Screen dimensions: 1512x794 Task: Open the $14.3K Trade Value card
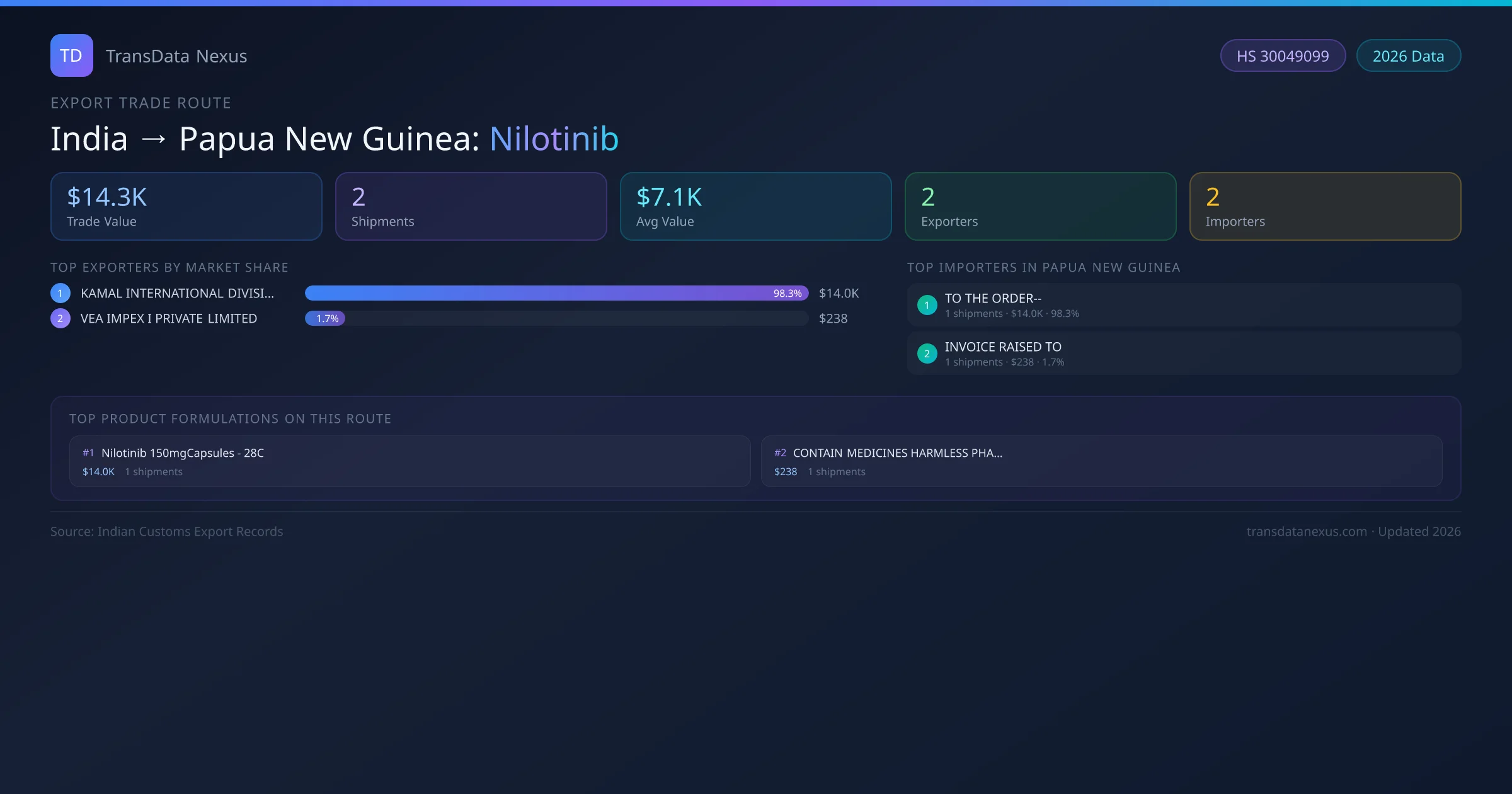coord(186,207)
